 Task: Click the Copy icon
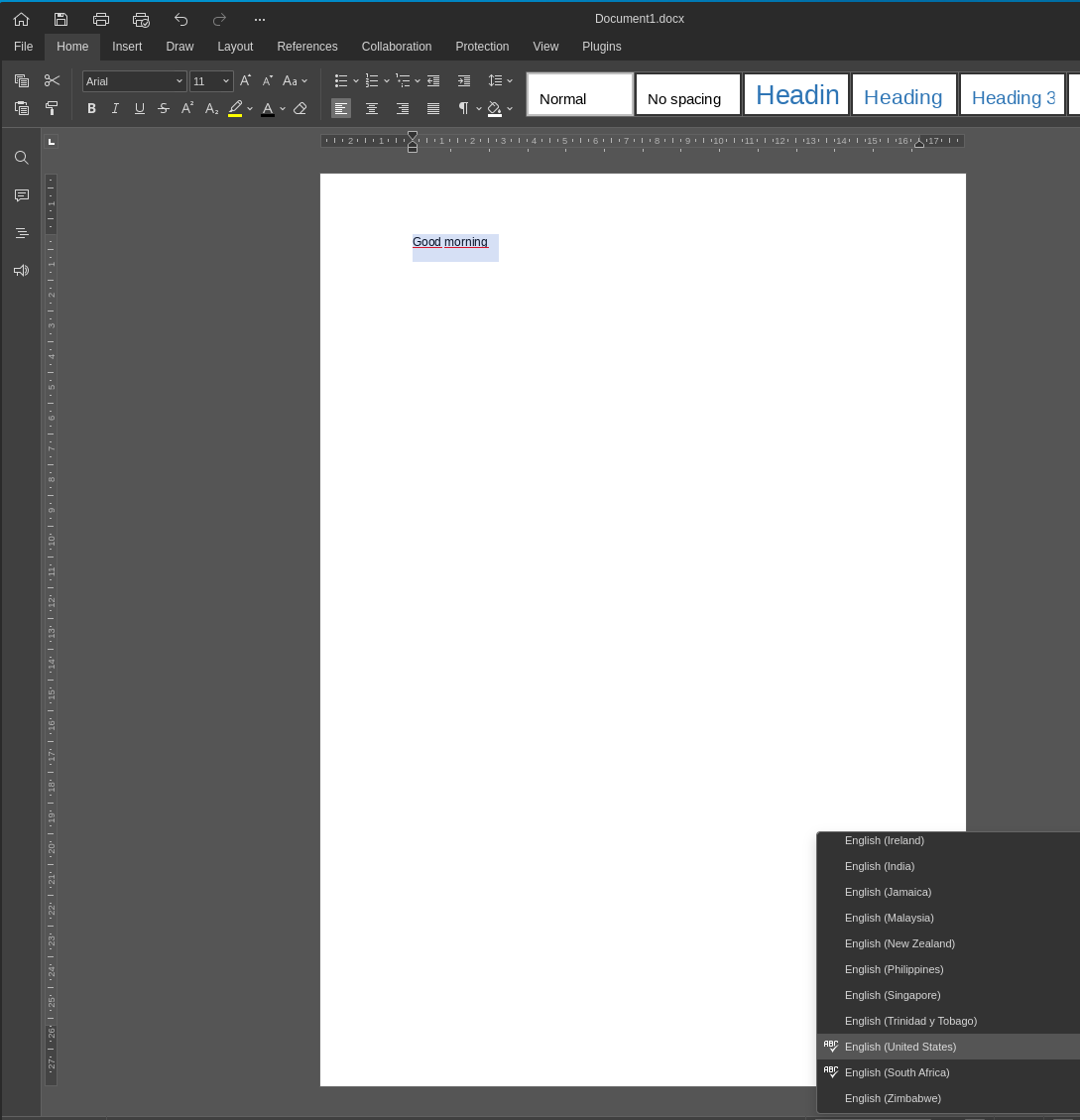coord(22,80)
